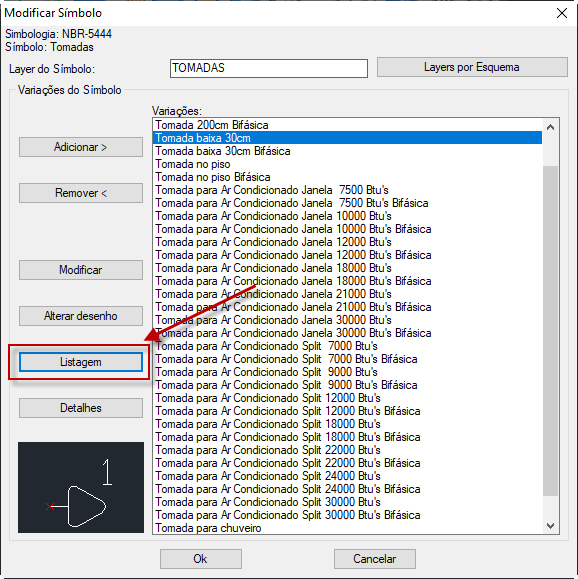Click the Adicionar > button

[81, 147]
